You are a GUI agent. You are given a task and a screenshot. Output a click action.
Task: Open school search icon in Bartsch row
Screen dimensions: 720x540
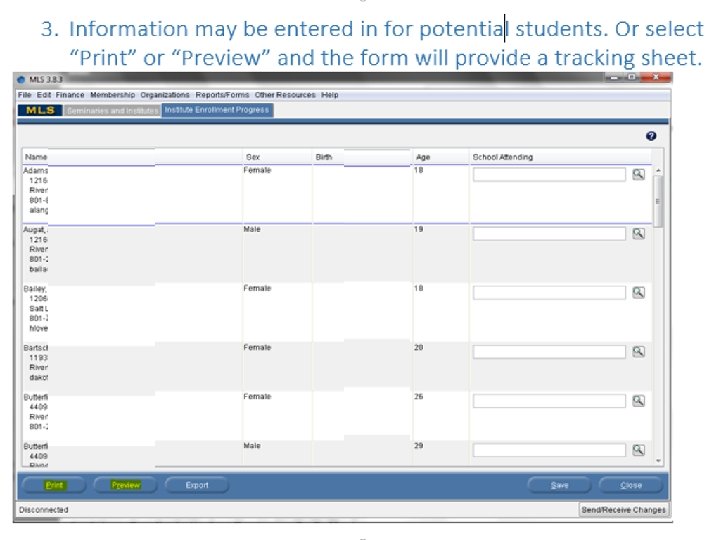(638, 351)
